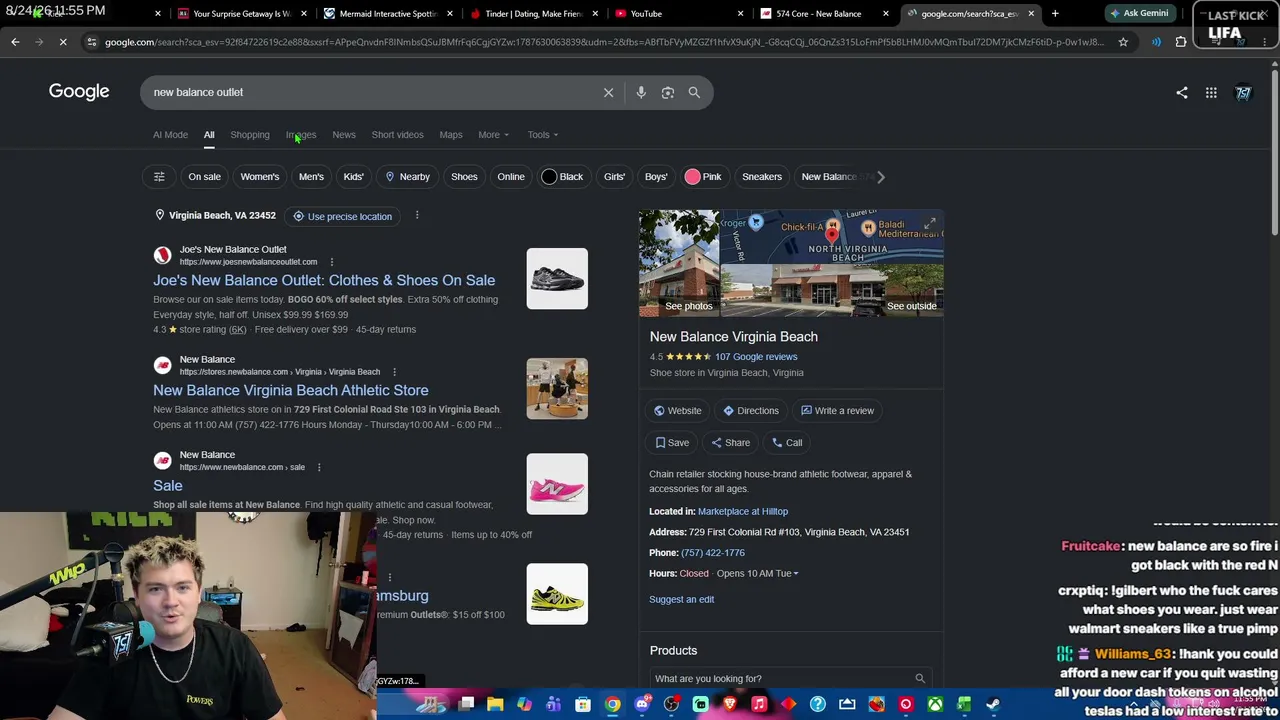Image resolution: width=1280 pixels, height=720 pixels.
Task: Switch to AI Mode tab
Action: (170, 135)
